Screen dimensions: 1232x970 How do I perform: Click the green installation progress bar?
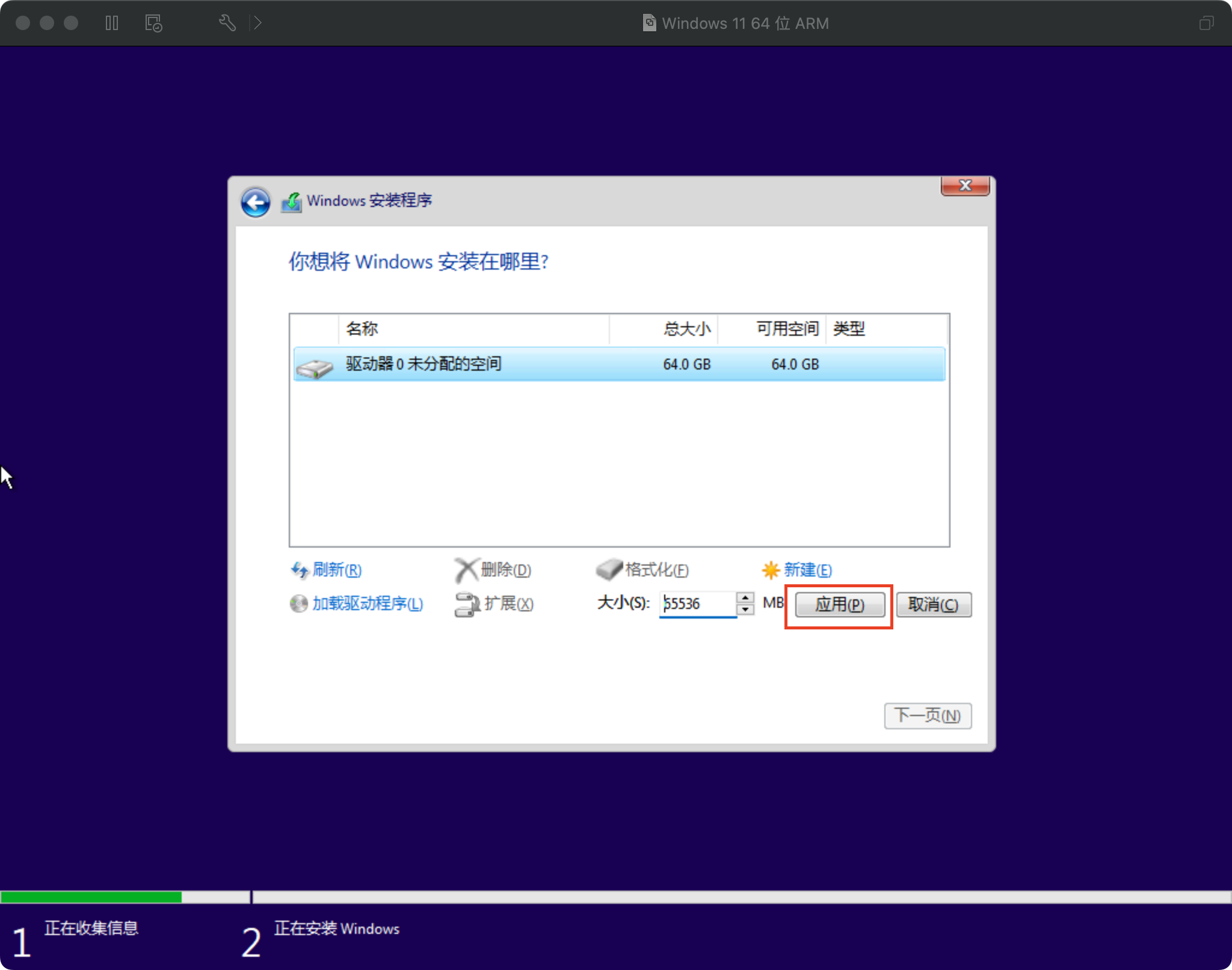tap(91, 897)
